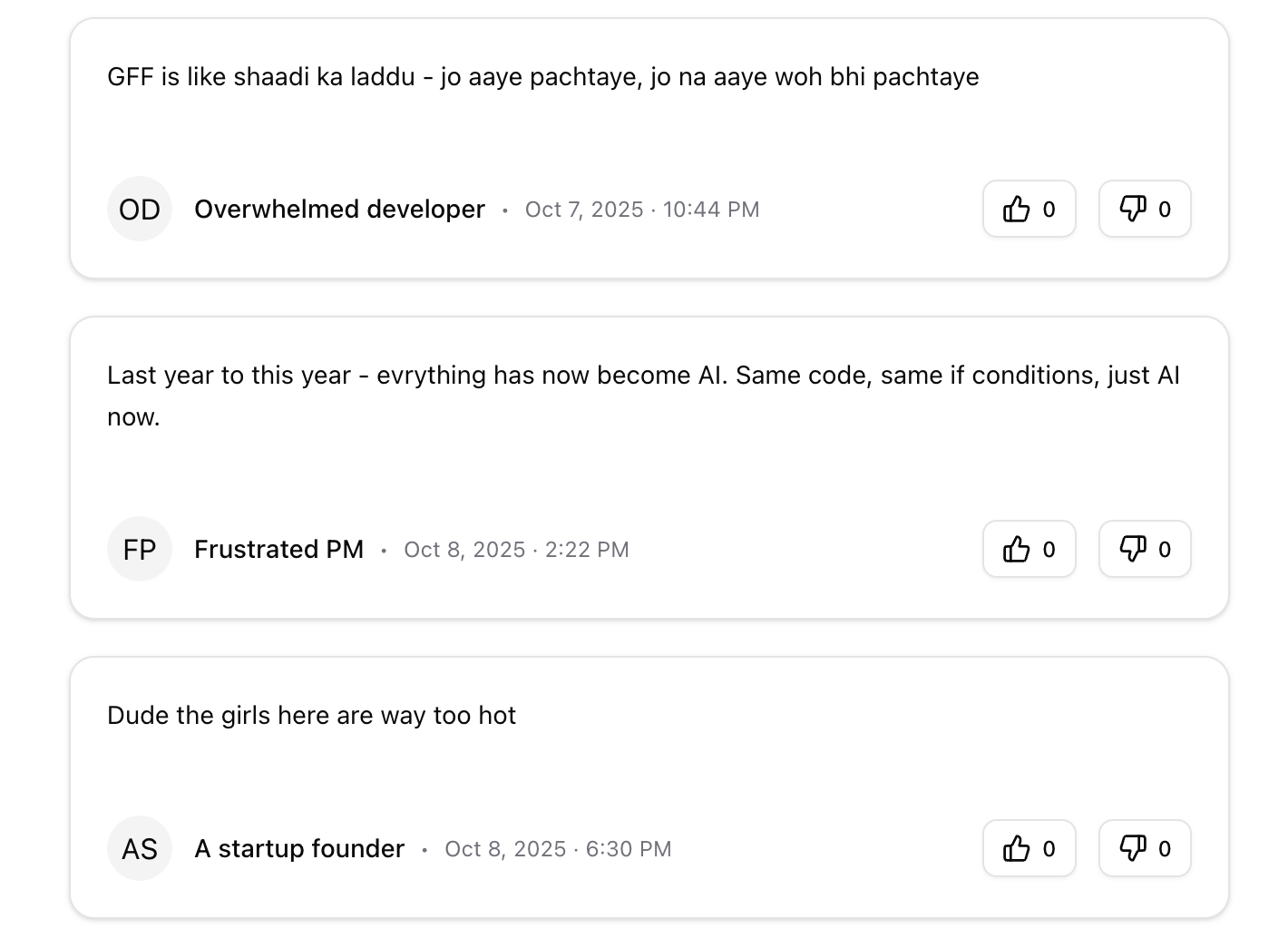Image resolution: width=1288 pixels, height=938 pixels.
Task: Downvote Overwhelmed developer's comment
Action: click(1144, 209)
